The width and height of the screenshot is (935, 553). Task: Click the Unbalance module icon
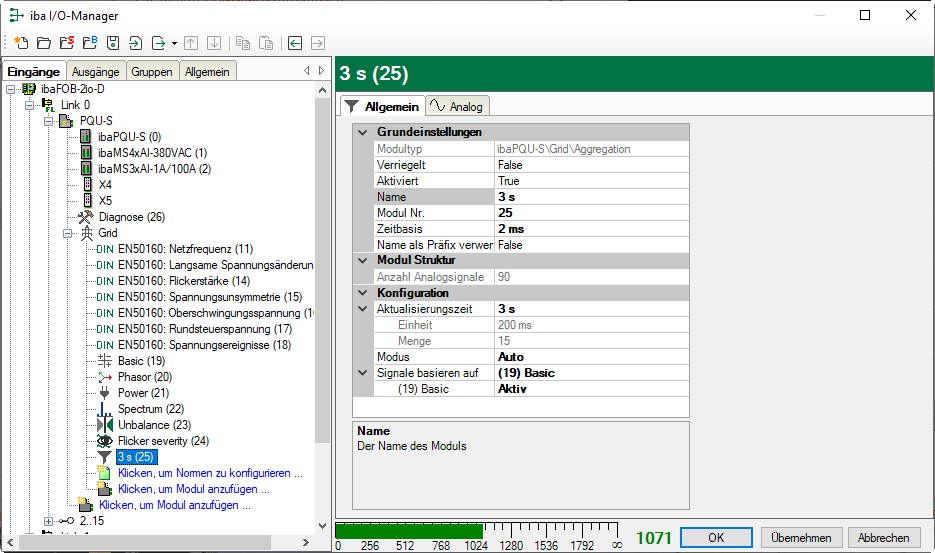(x=105, y=425)
